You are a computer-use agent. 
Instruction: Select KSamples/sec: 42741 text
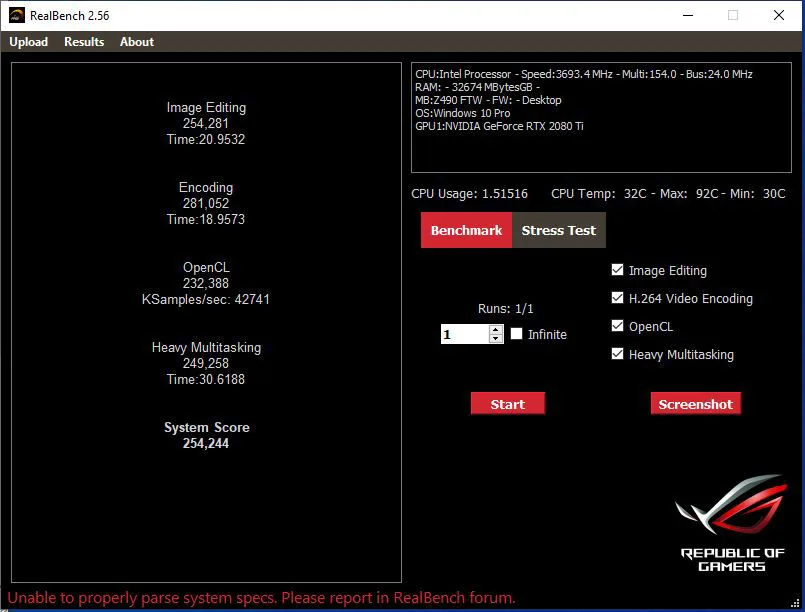[206, 299]
